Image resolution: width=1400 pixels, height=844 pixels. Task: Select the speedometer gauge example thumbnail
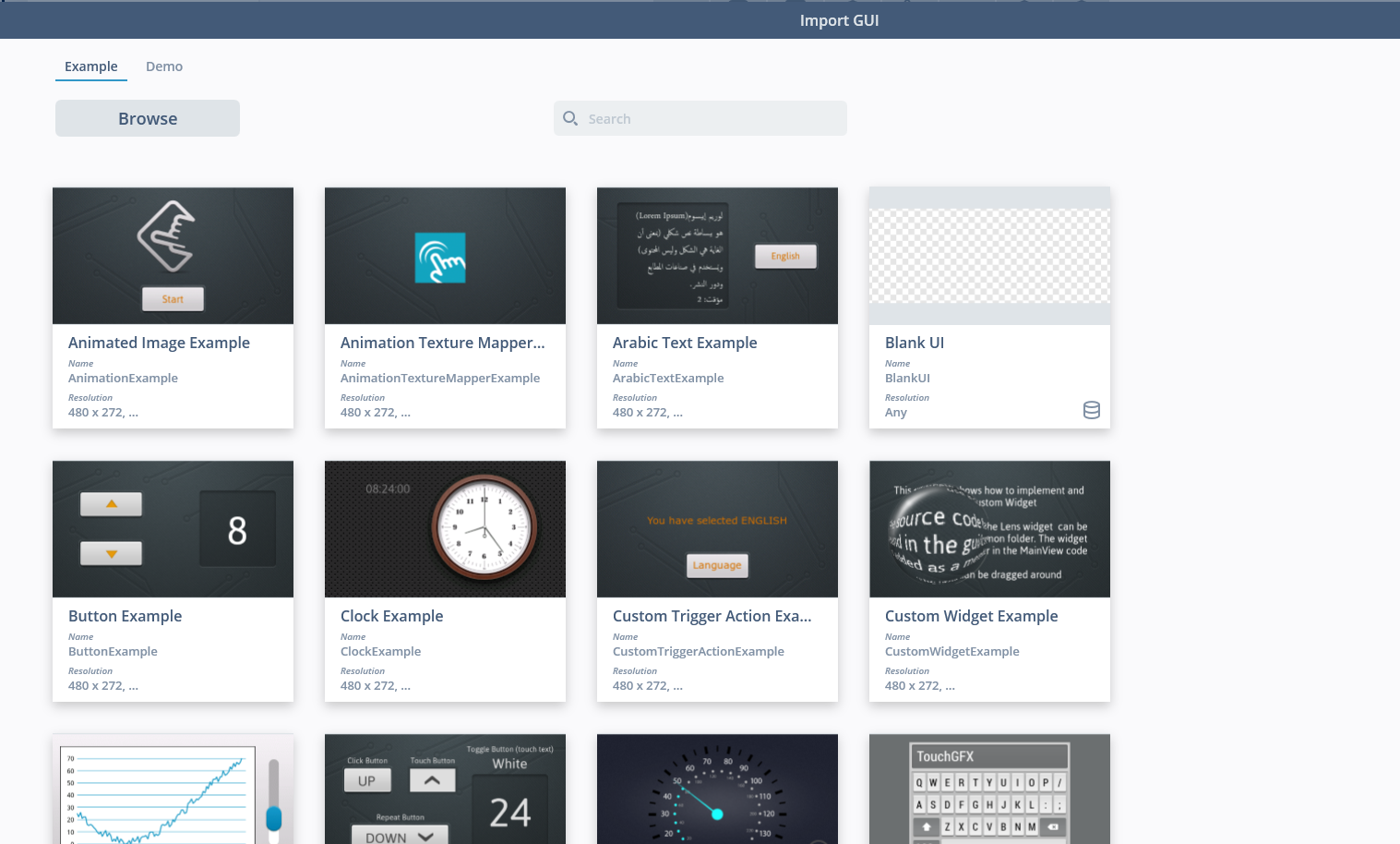point(718,789)
